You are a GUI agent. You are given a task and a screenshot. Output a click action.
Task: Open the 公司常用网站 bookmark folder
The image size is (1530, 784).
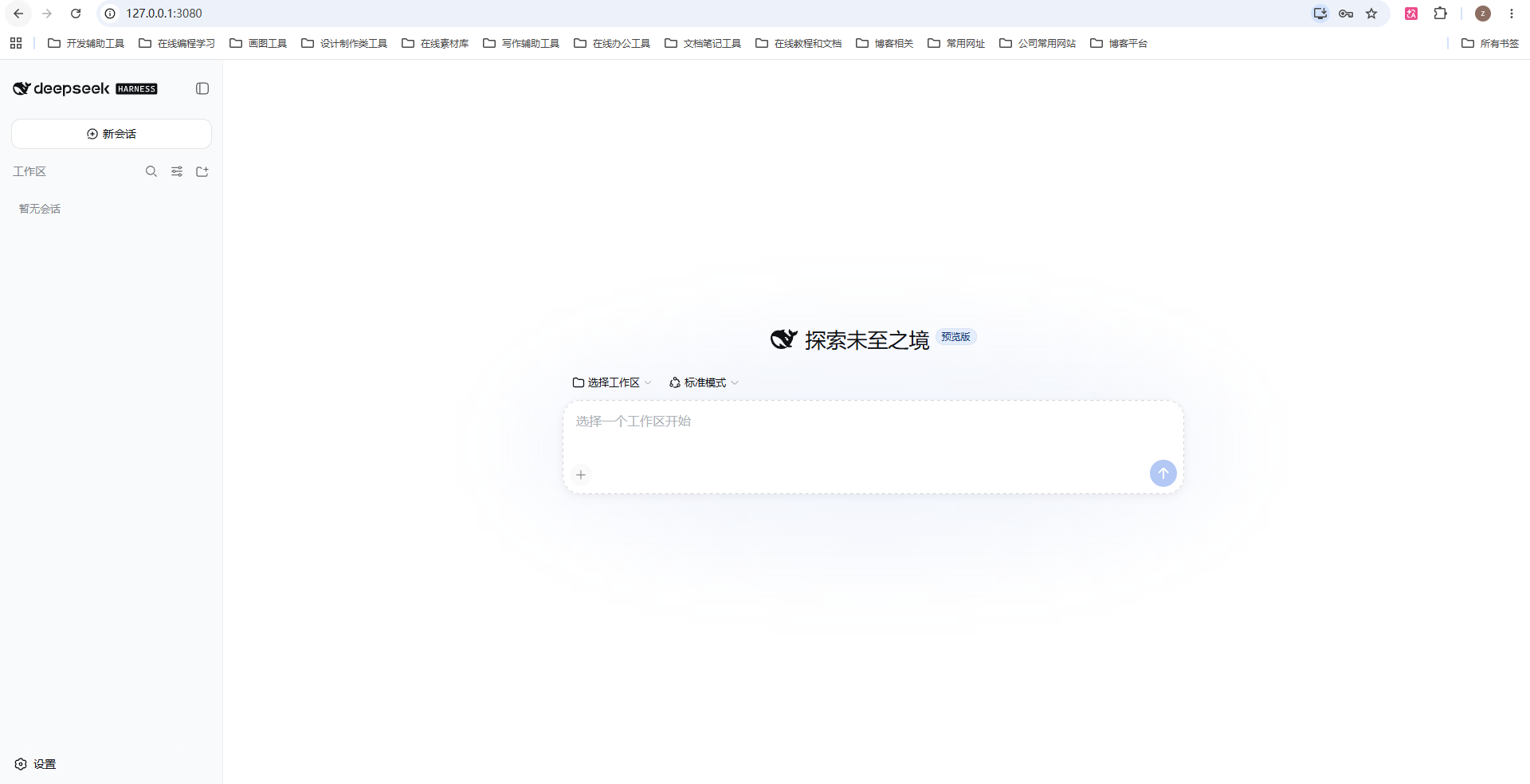point(1038,43)
